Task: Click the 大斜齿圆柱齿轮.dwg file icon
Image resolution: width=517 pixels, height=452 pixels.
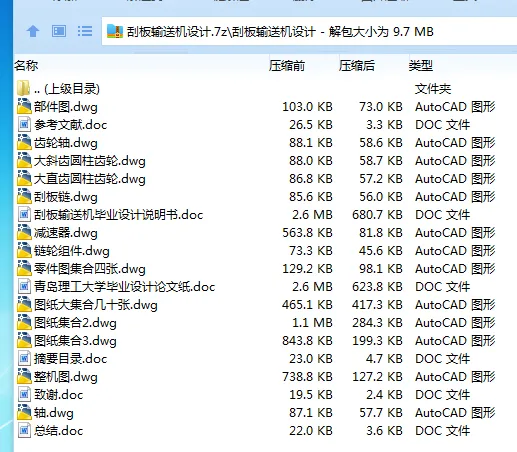Action: tap(24, 160)
